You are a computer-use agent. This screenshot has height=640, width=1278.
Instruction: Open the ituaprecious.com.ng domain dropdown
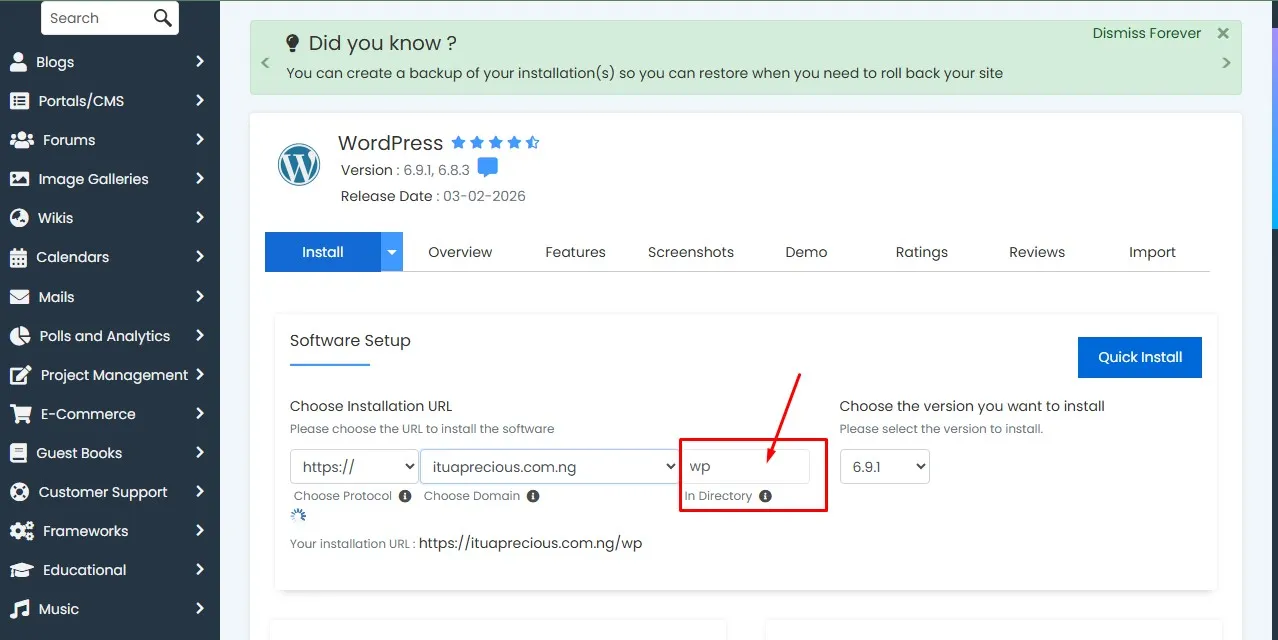pos(549,466)
